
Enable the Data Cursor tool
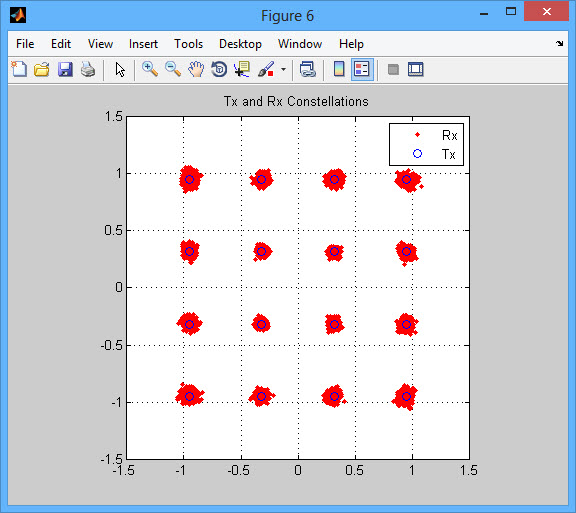(242, 69)
